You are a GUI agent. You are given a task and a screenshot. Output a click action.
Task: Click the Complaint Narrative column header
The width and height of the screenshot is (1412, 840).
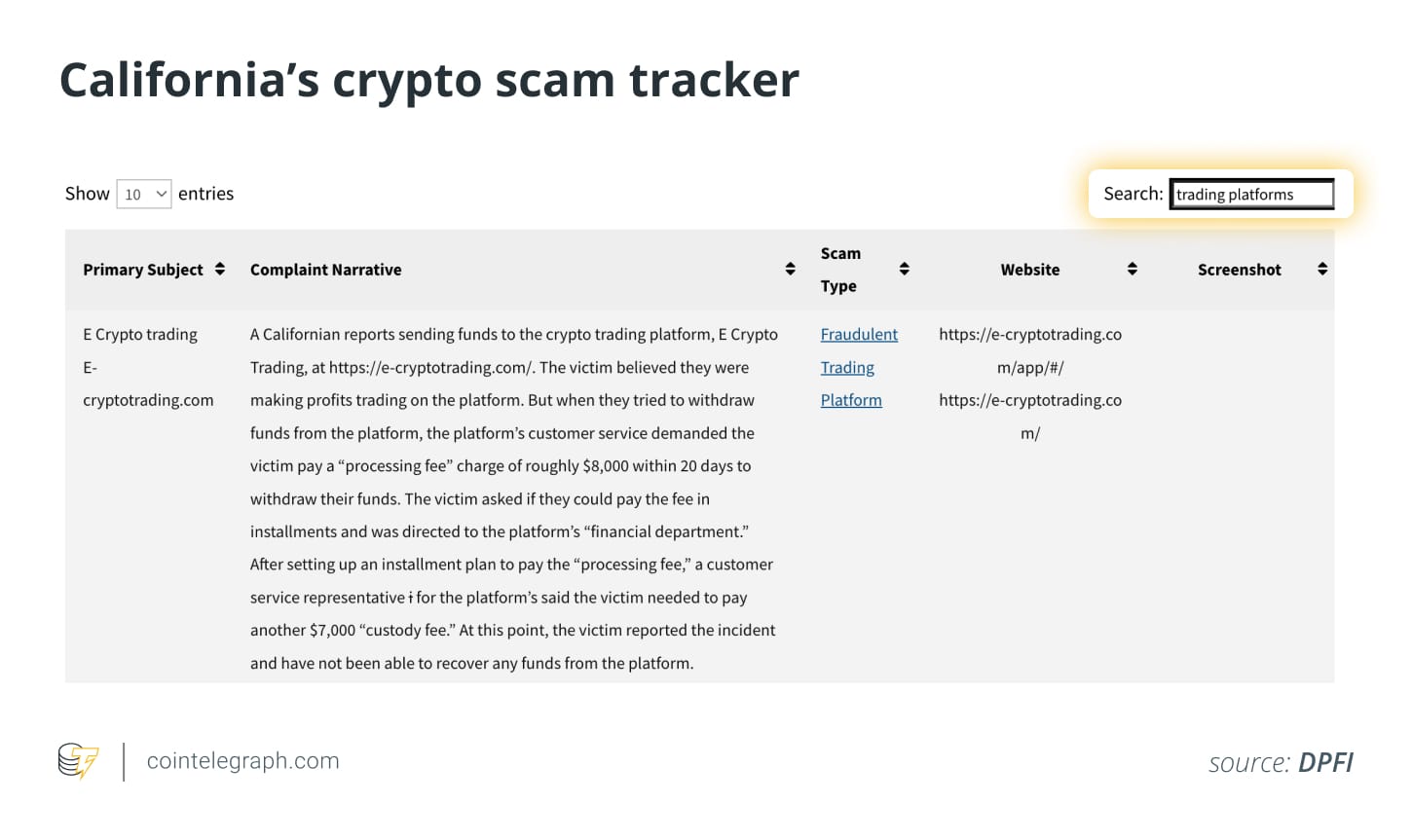click(325, 270)
